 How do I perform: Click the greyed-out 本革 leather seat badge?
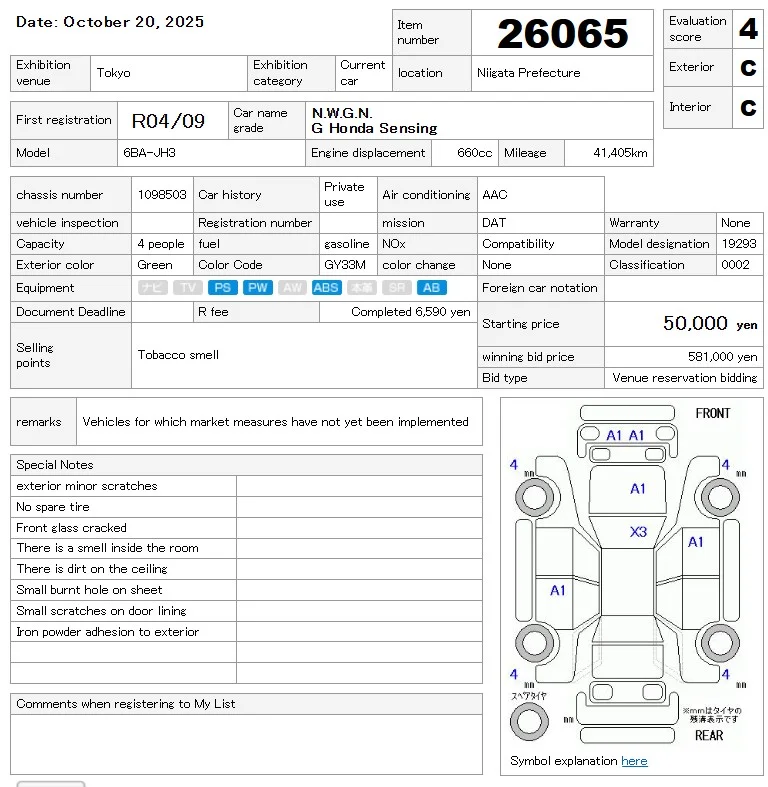pyautogui.click(x=362, y=288)
